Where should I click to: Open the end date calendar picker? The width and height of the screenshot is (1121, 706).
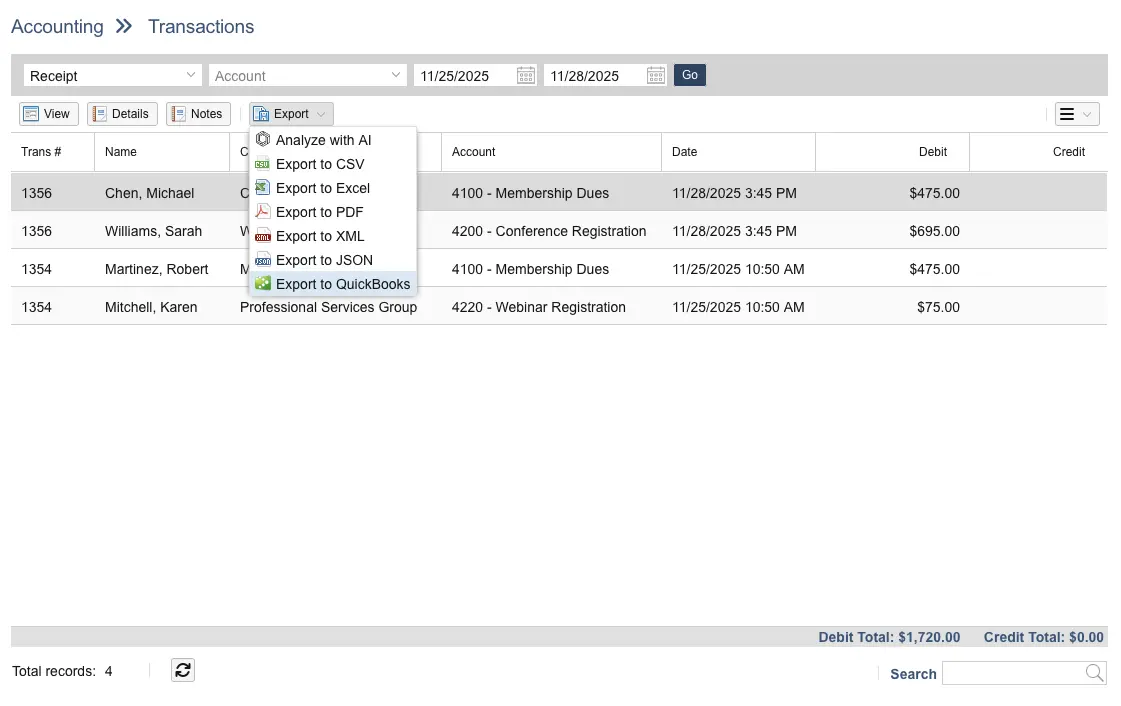pyautogui.click(x=655, y=75)
